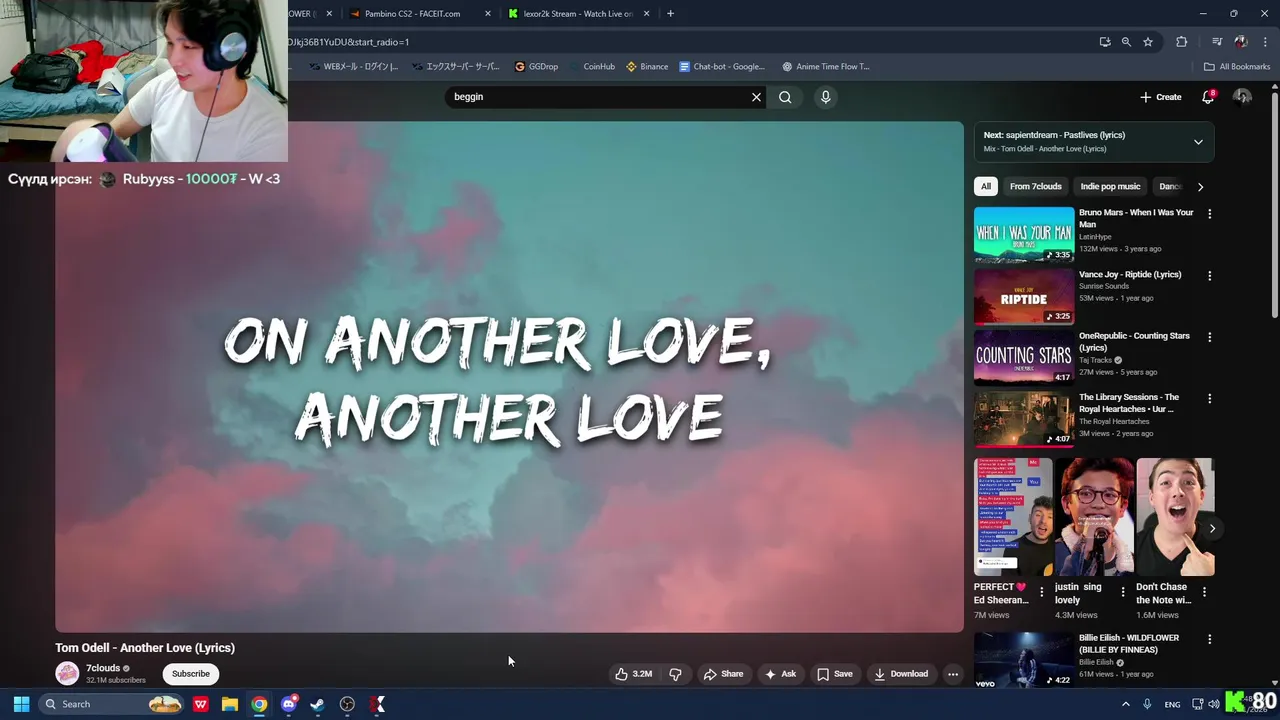
Task: Open the Chrome three-dot menu
Action: [1265, 42]
